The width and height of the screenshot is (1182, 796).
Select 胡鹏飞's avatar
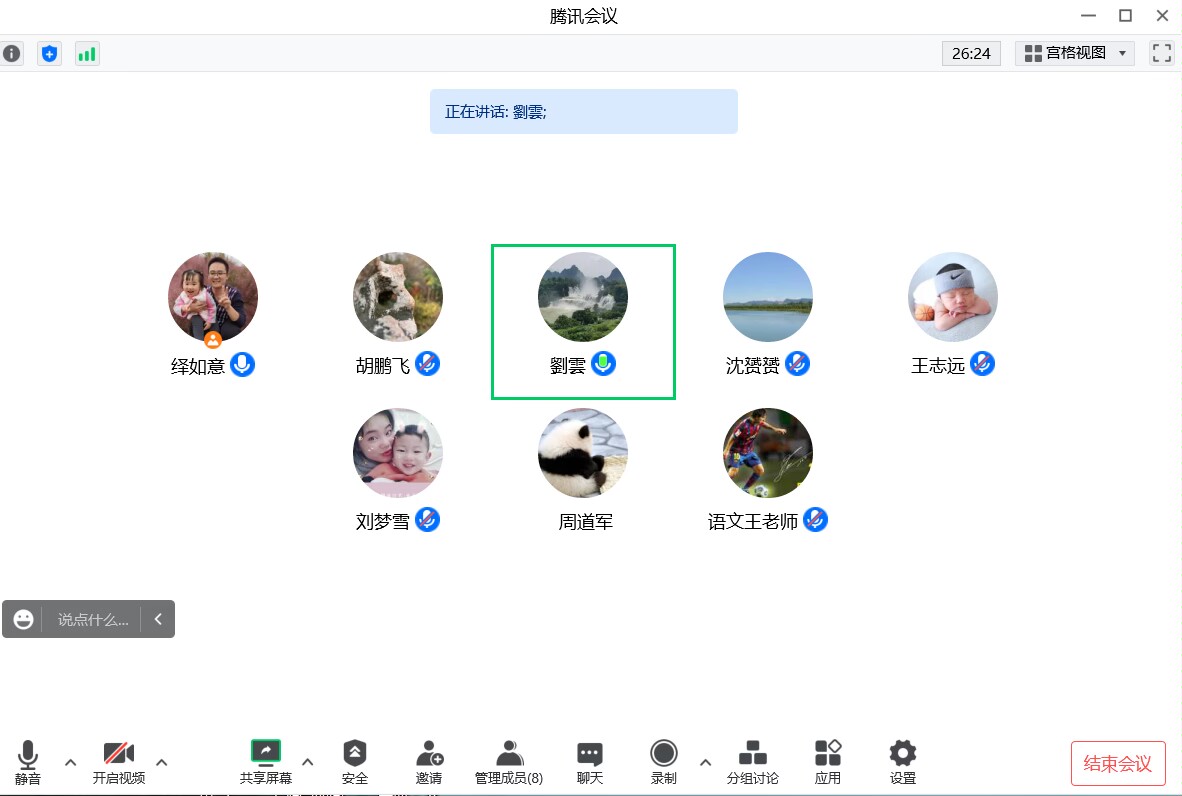[x=398, y=297]
